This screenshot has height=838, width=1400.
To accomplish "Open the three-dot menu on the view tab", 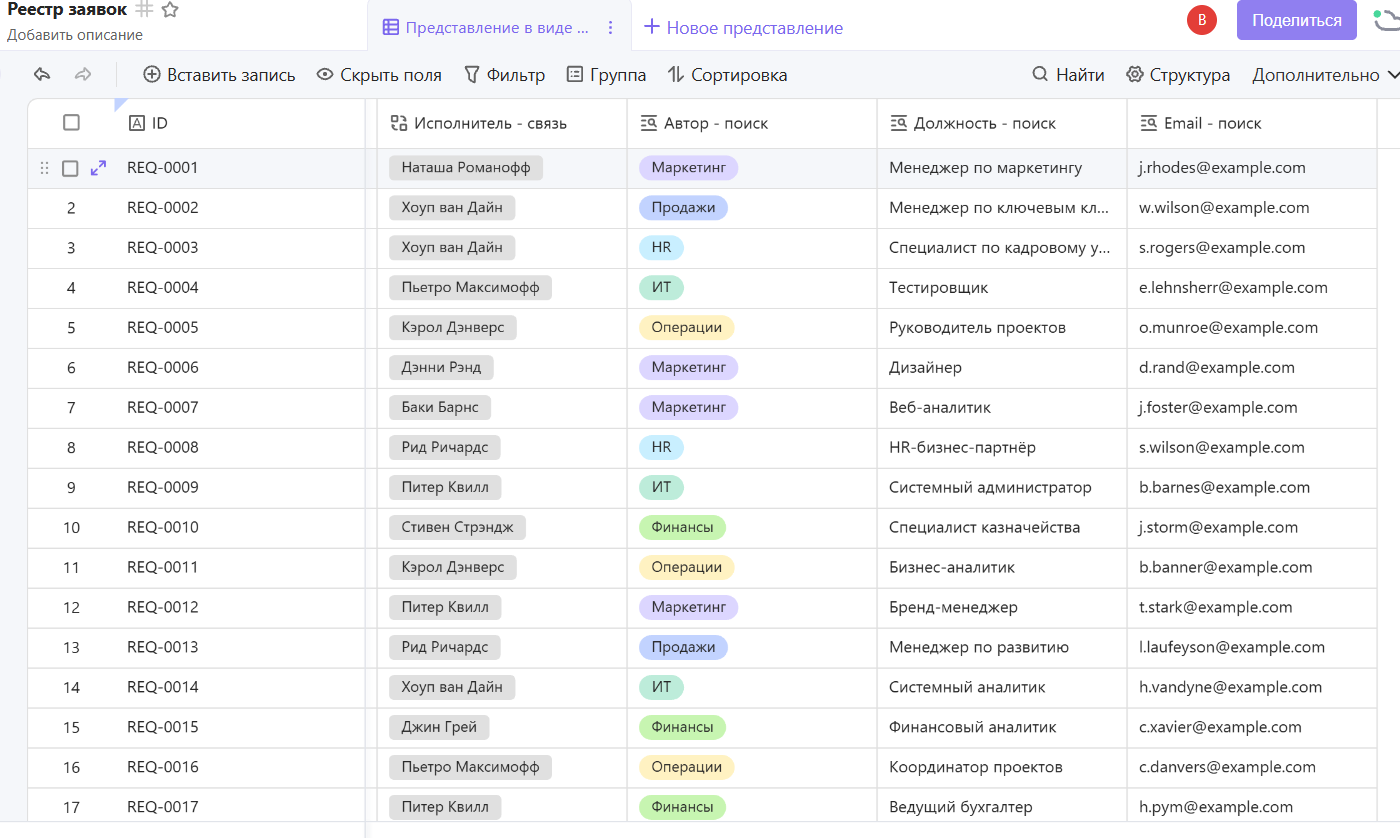I will click(611, 28).
